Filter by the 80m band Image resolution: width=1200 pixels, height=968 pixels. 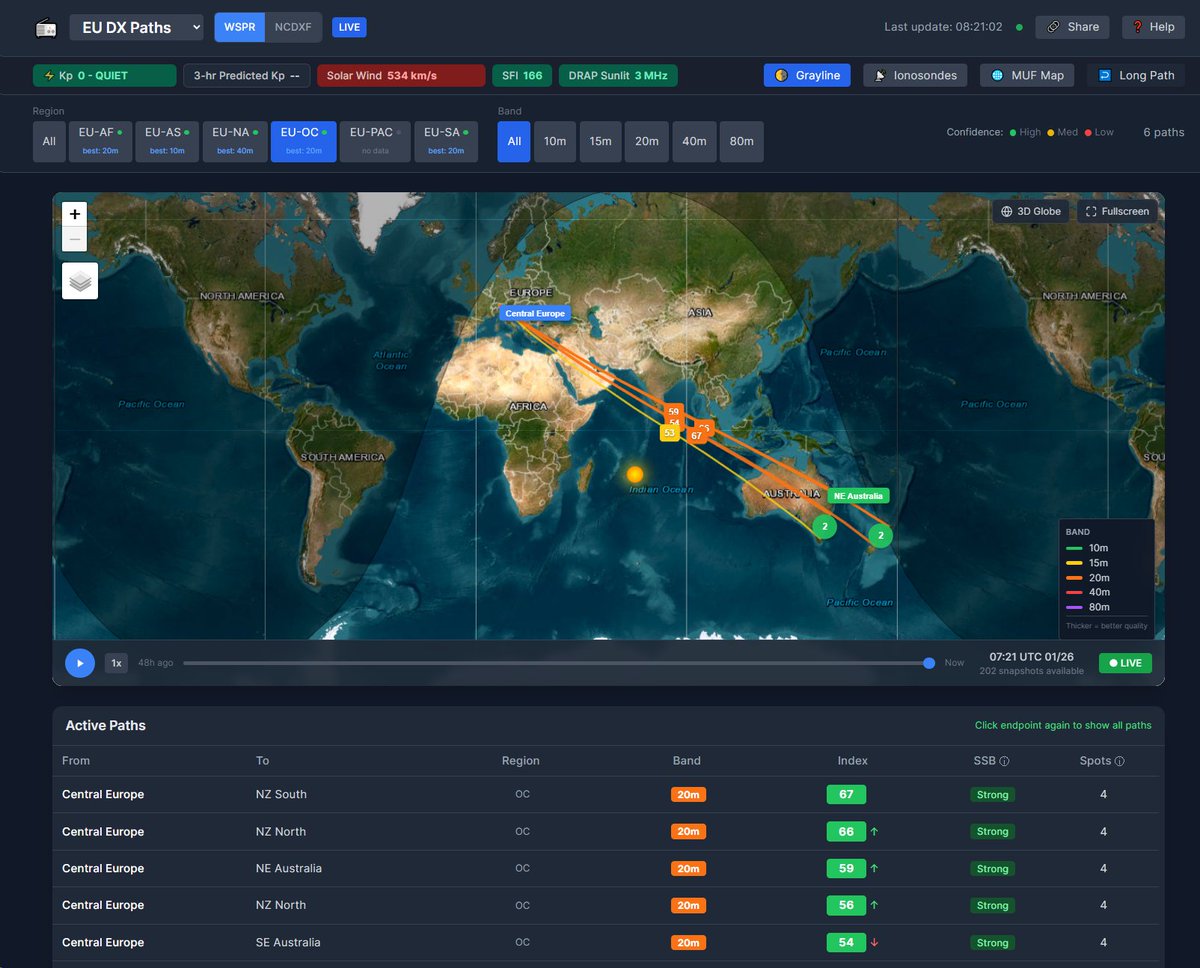[742, 141]
